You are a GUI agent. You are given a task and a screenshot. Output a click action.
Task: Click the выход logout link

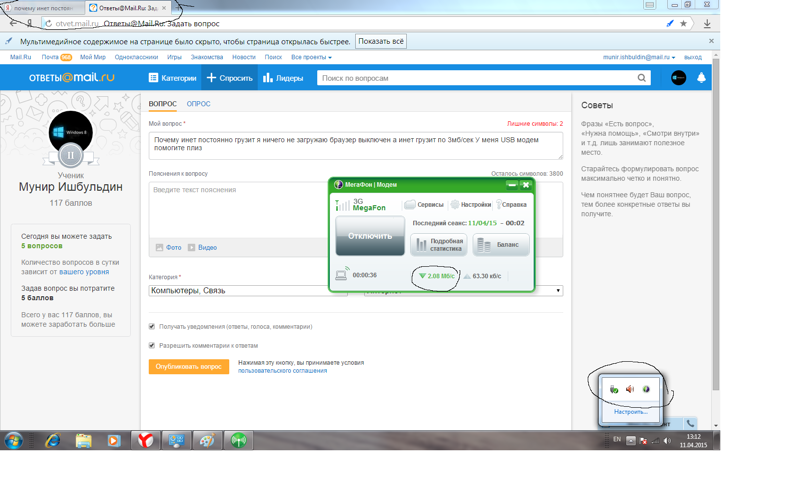(693, 57)
